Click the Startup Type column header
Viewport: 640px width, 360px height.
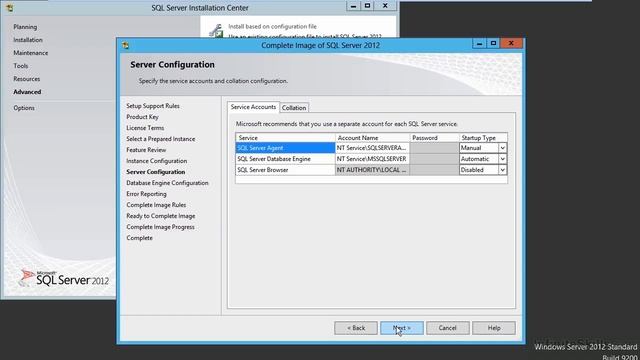click(483, 138)
